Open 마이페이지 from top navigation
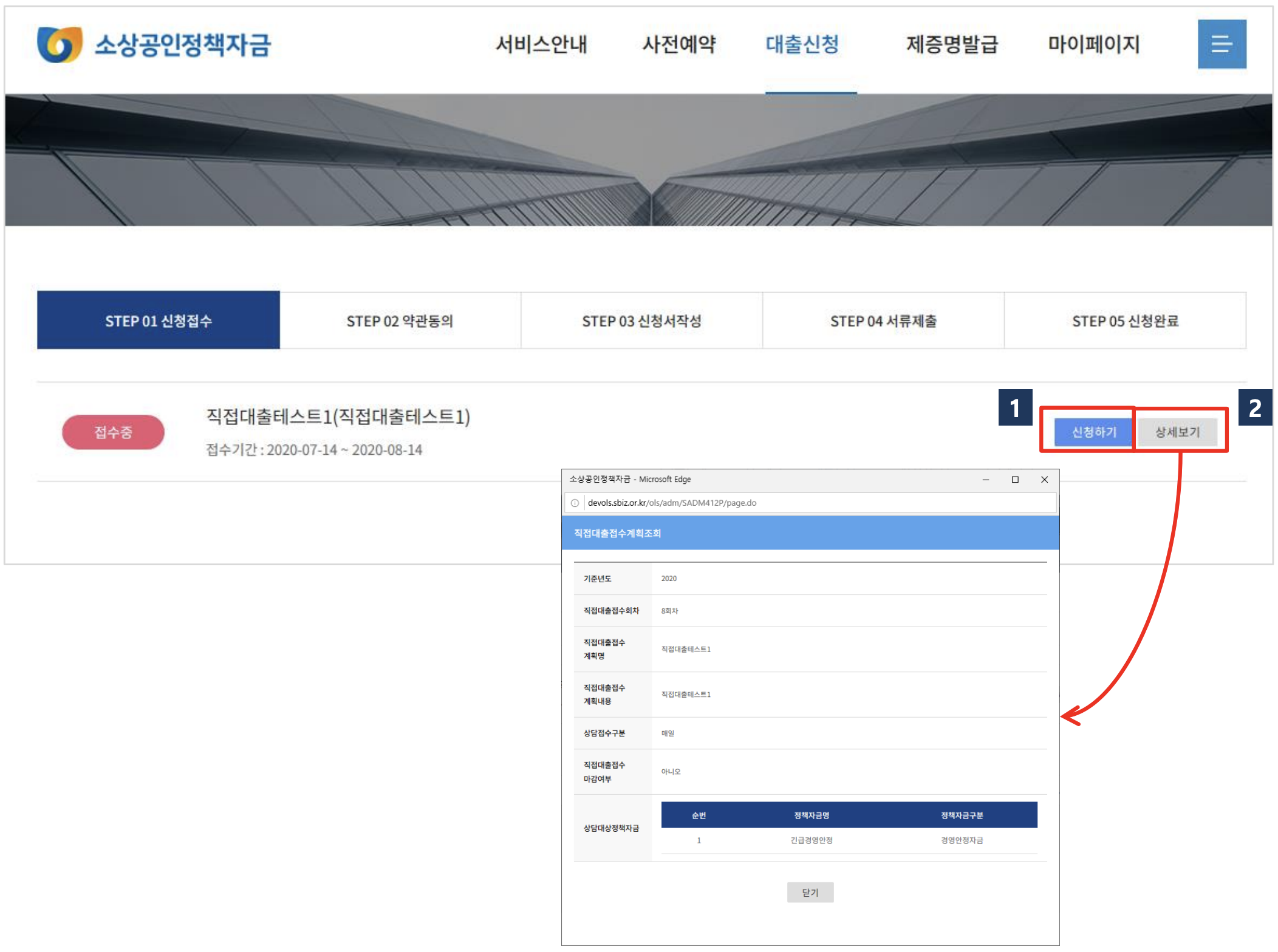 point(1093,44)
